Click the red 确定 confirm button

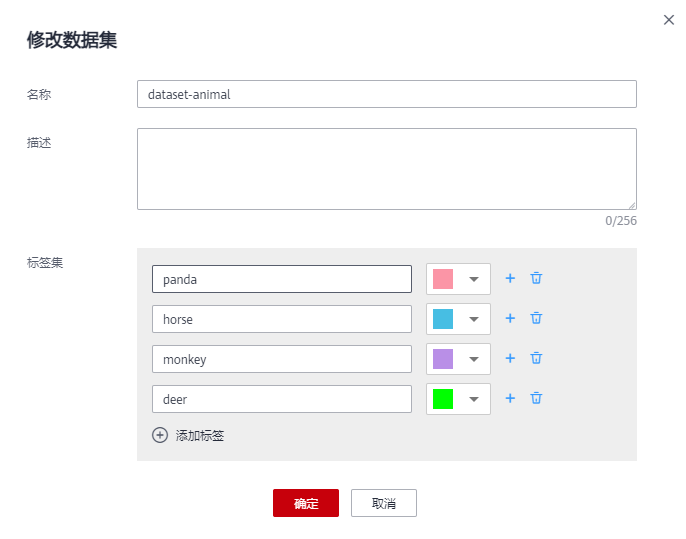point(306,503)
